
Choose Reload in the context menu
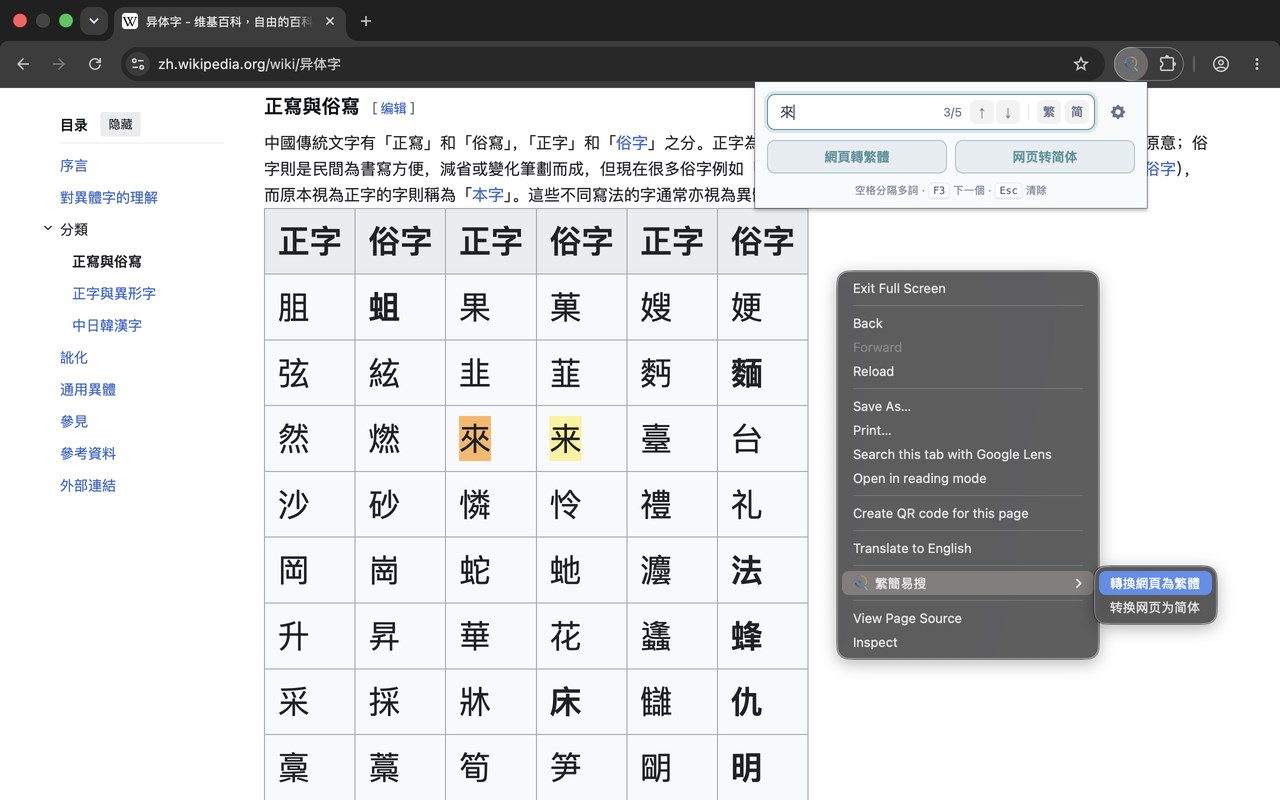click(x=968, y=371)
